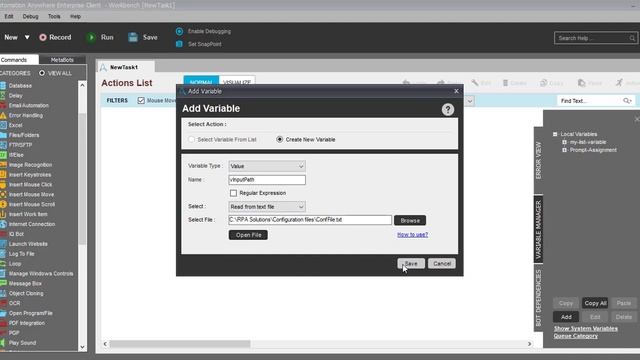Expand my-list-variable node

tap(564, 142)
